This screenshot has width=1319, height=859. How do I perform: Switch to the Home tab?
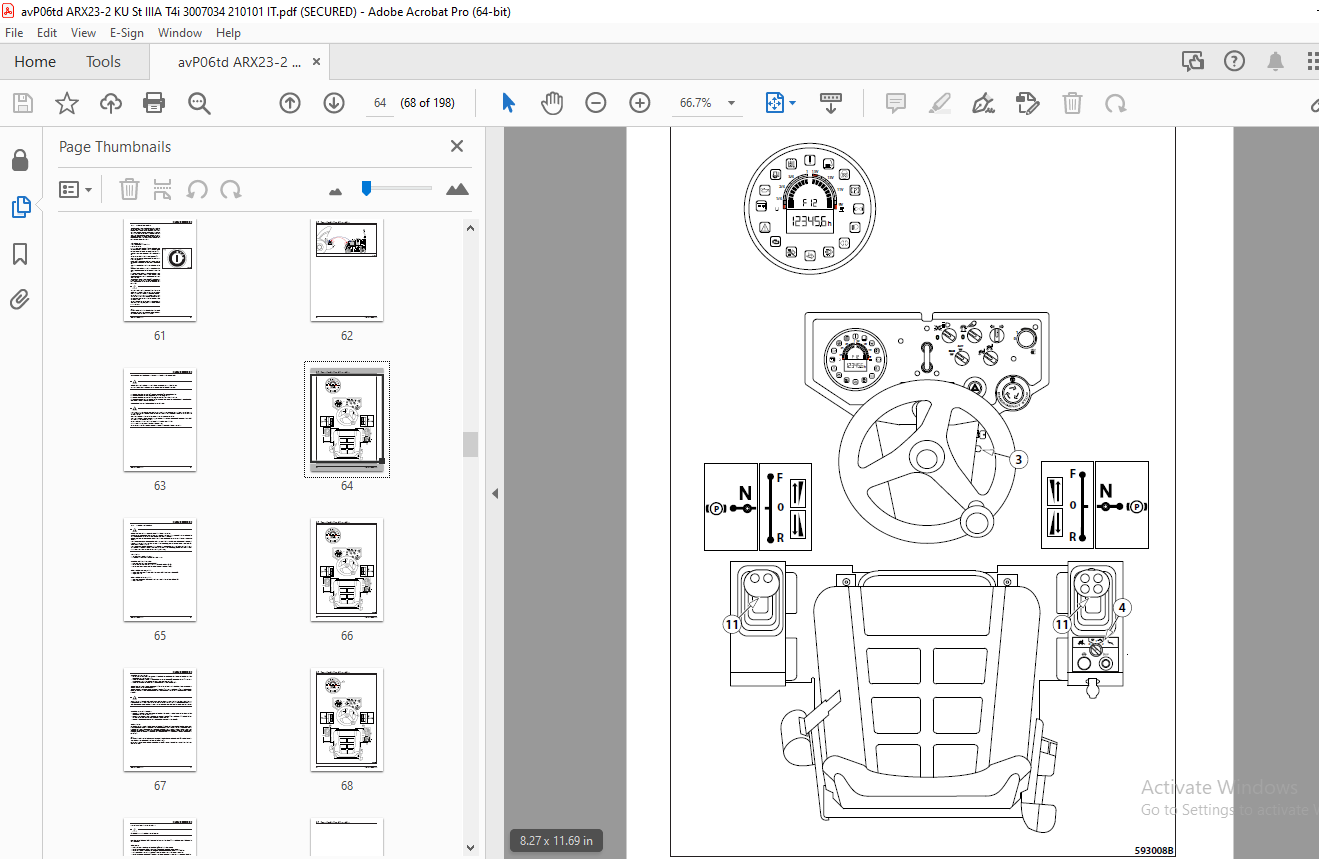(35, 61)
